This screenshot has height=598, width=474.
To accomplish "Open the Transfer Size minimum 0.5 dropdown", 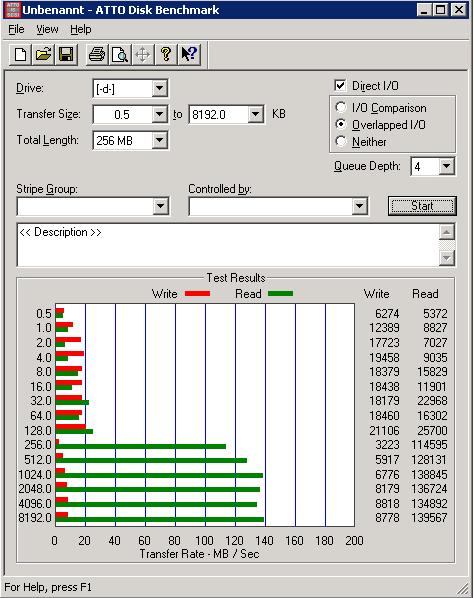I will point(159,114).
